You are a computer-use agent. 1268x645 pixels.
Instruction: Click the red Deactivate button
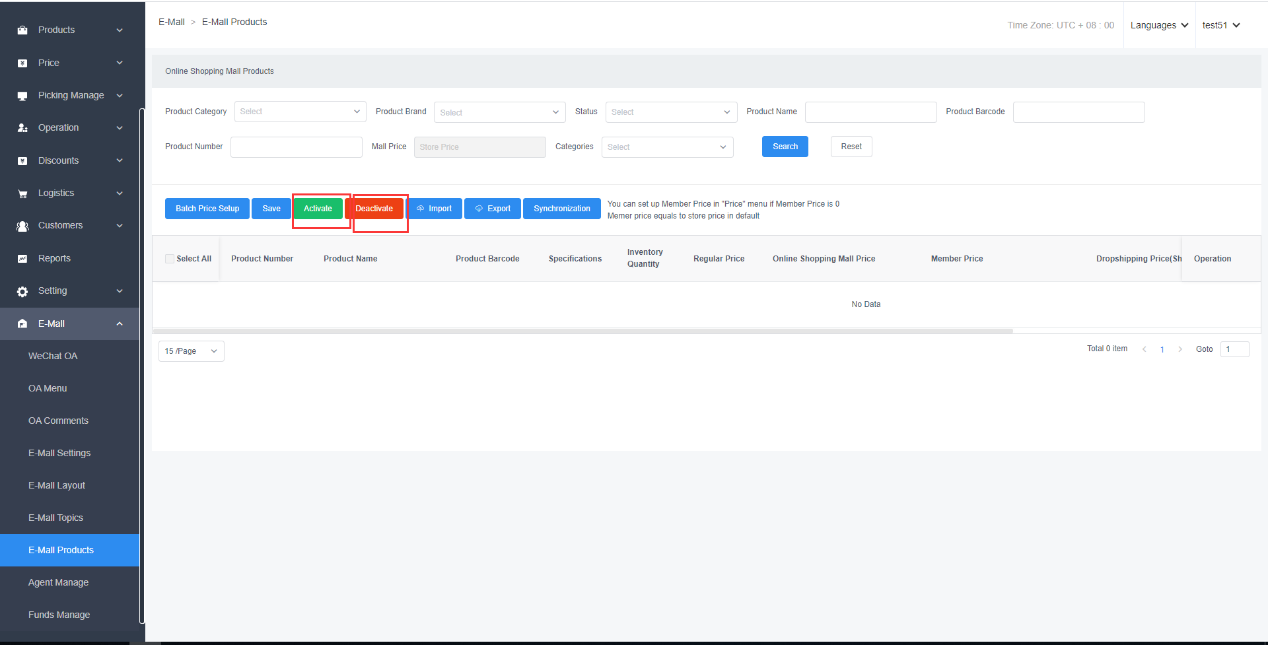(374, 208)
